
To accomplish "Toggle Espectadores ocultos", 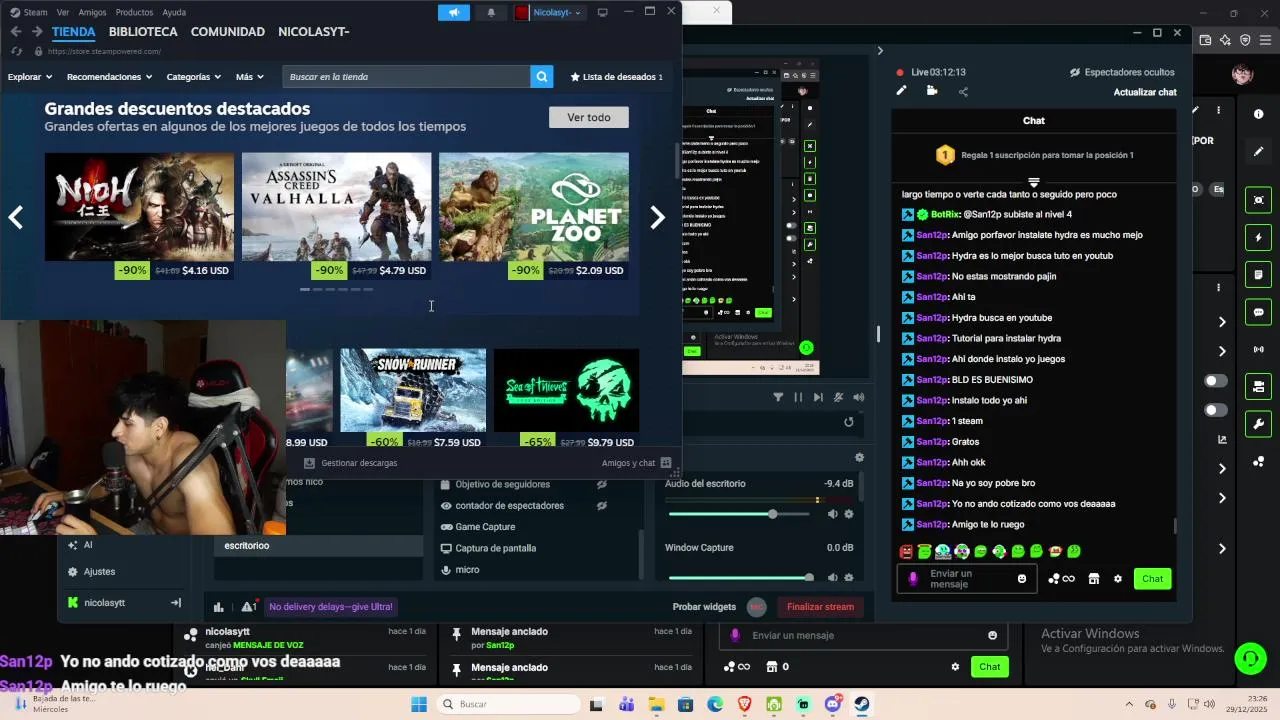I will click(1121, 72).
